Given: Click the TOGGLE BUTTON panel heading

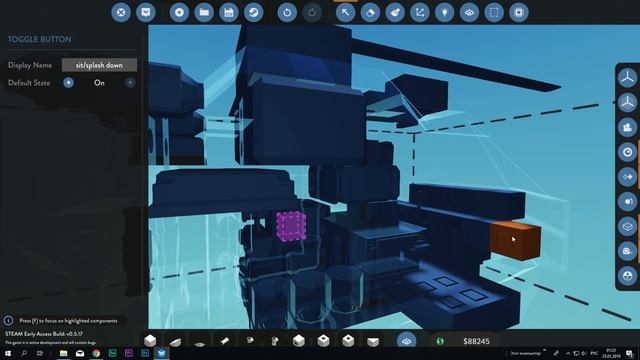Looking at the screenshot, I should click(x=40, y=39).
